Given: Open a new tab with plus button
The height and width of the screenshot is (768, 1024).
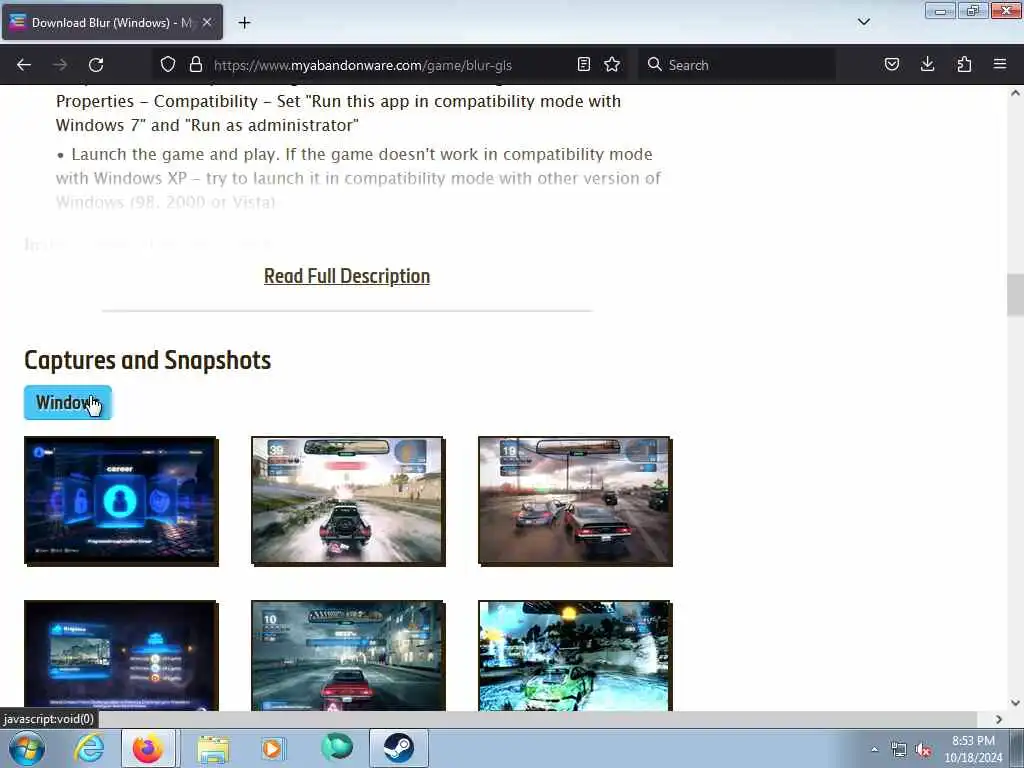Looking at the screenshot, I should (244, 23).
